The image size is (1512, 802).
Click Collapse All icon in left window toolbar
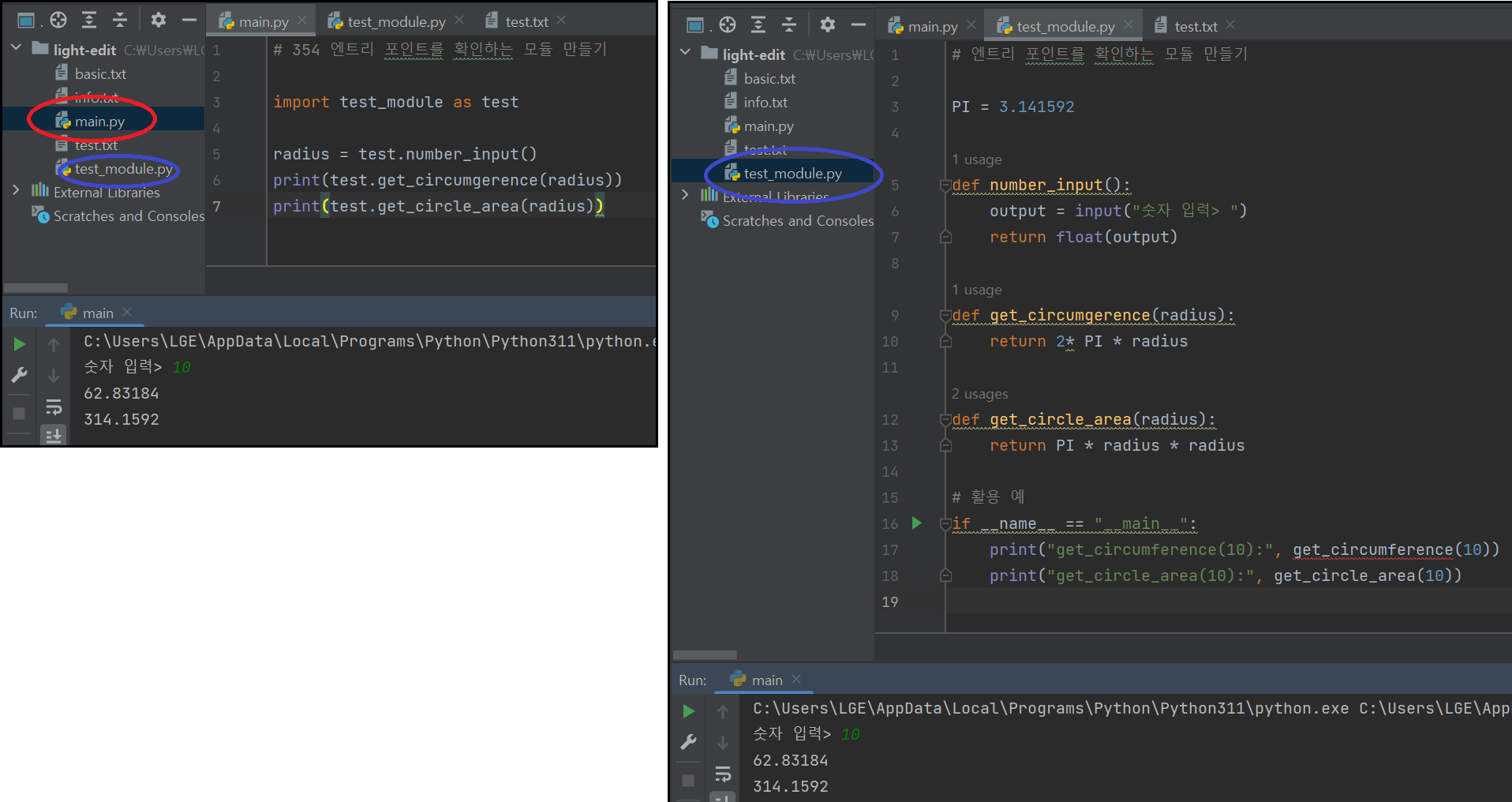(x=120, y=21)
